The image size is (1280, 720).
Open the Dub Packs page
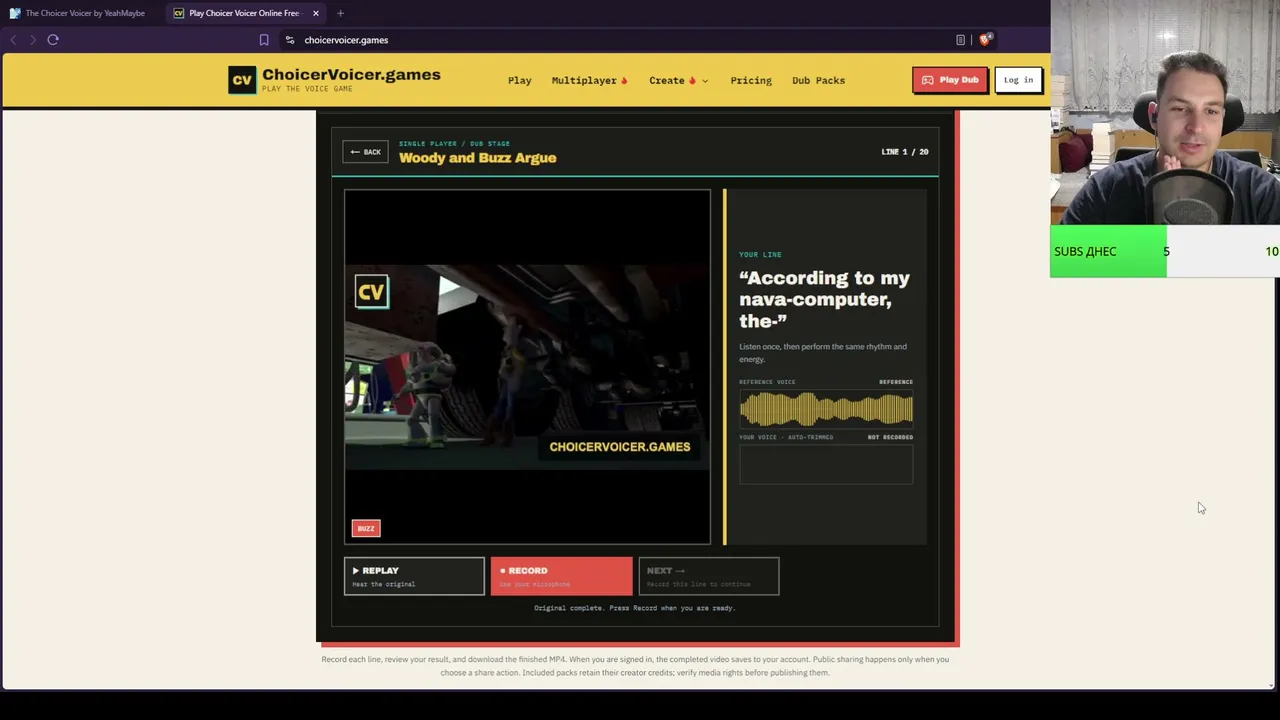(x=818, y=80)
